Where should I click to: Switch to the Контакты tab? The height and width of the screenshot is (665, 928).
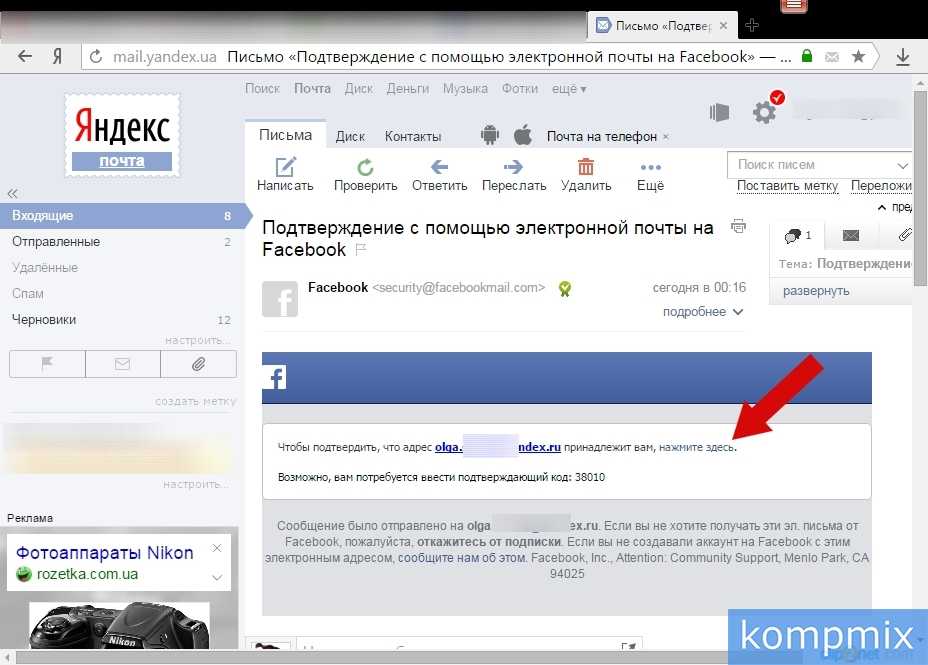pyautogui.click(x=412, y=136)
